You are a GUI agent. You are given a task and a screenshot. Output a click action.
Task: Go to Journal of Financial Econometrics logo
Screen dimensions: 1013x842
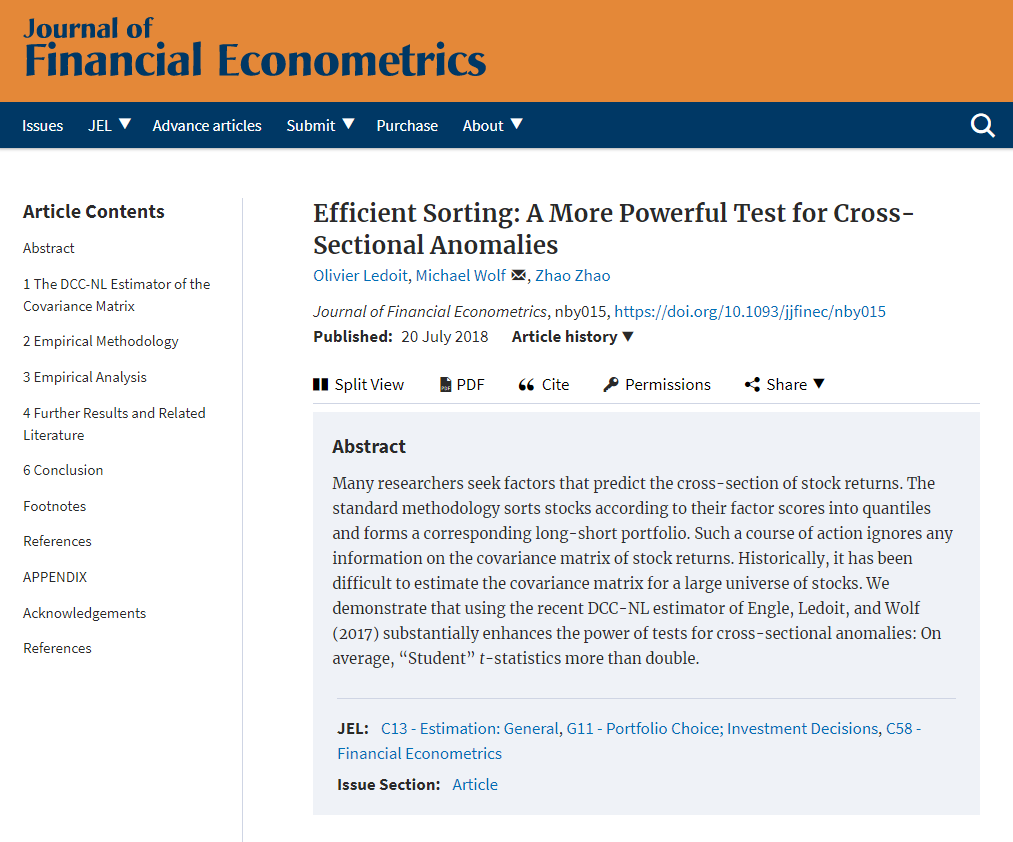[x=255, y=47]
